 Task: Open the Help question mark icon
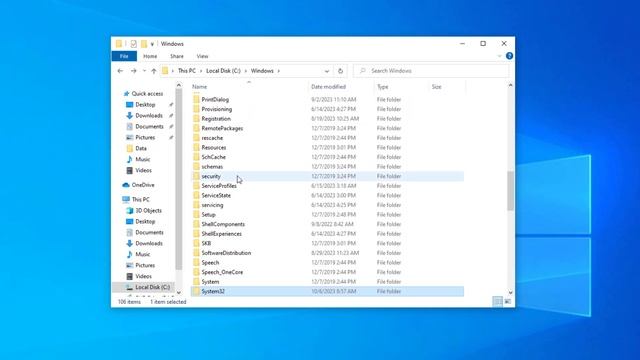509,56
